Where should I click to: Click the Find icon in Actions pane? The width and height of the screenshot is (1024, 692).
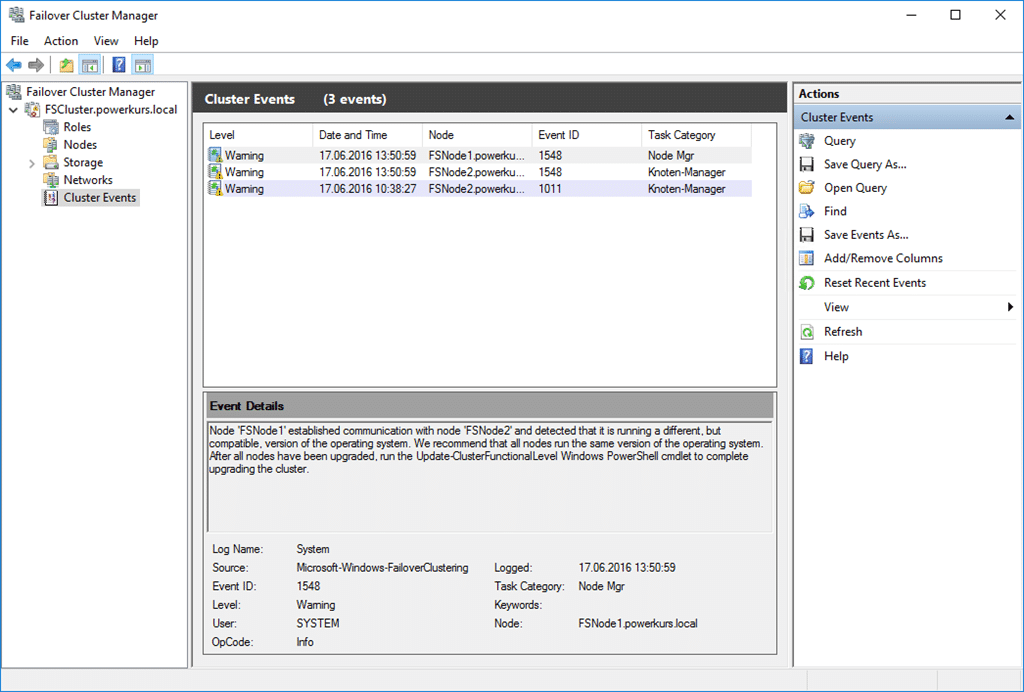coord(807,212)
